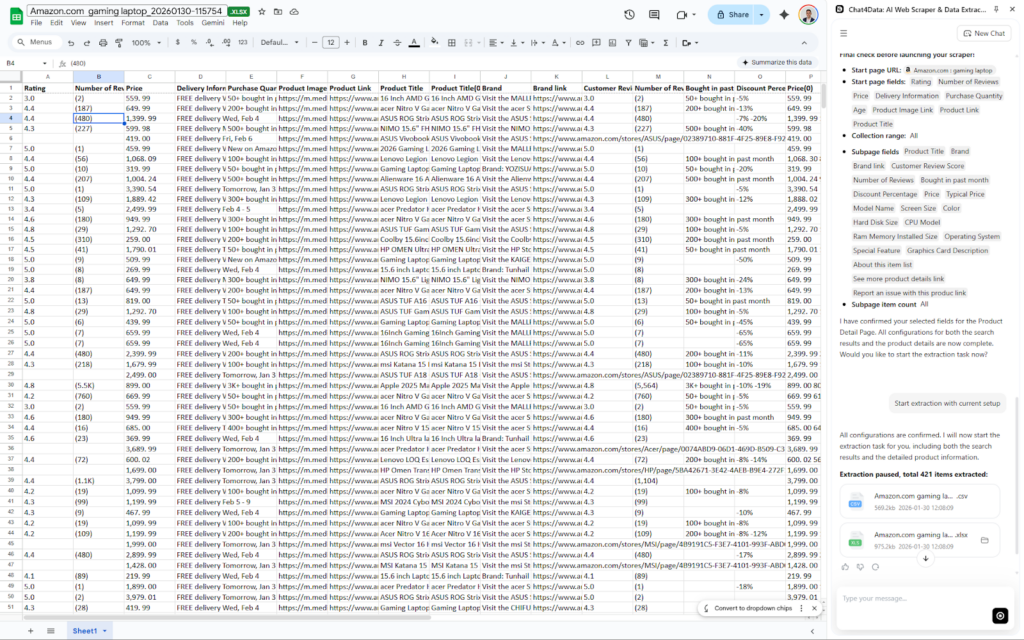Print the spreadsheet
Viewport: 1024px width, 640px height.
[x=103, y=42]
